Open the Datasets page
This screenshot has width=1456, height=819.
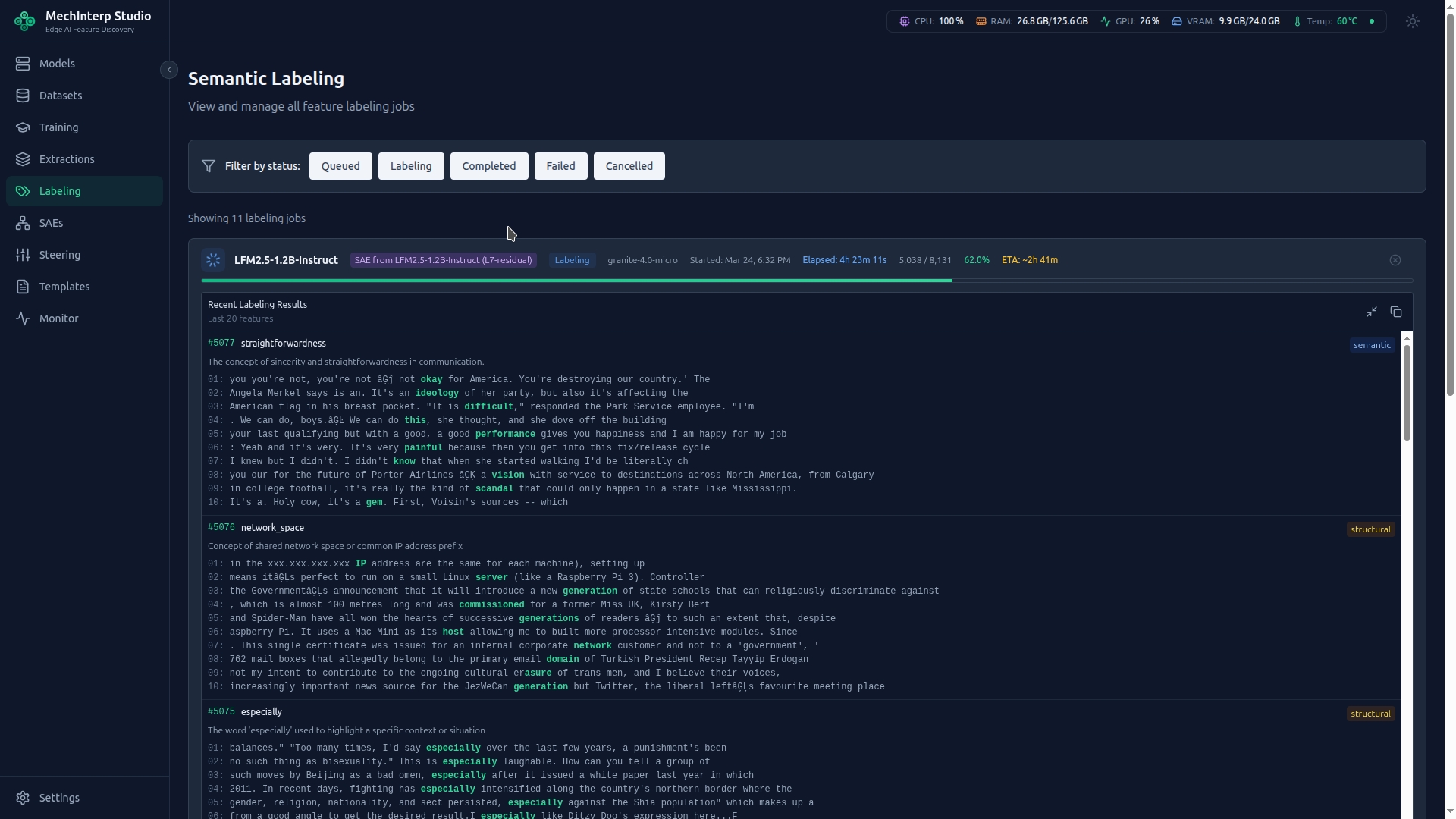[84, 96]
